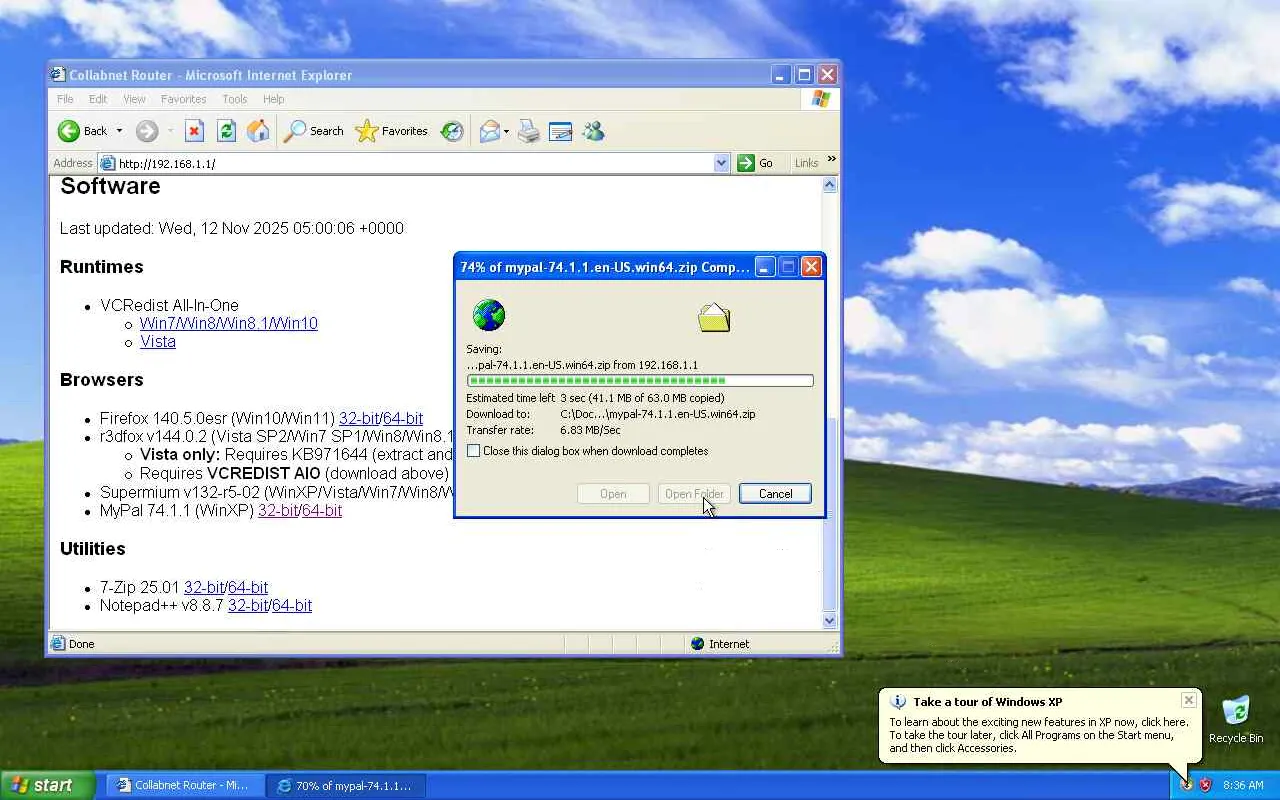Open the View menu
Screen dimensions: 1280x800
click(x=134, y=99)
